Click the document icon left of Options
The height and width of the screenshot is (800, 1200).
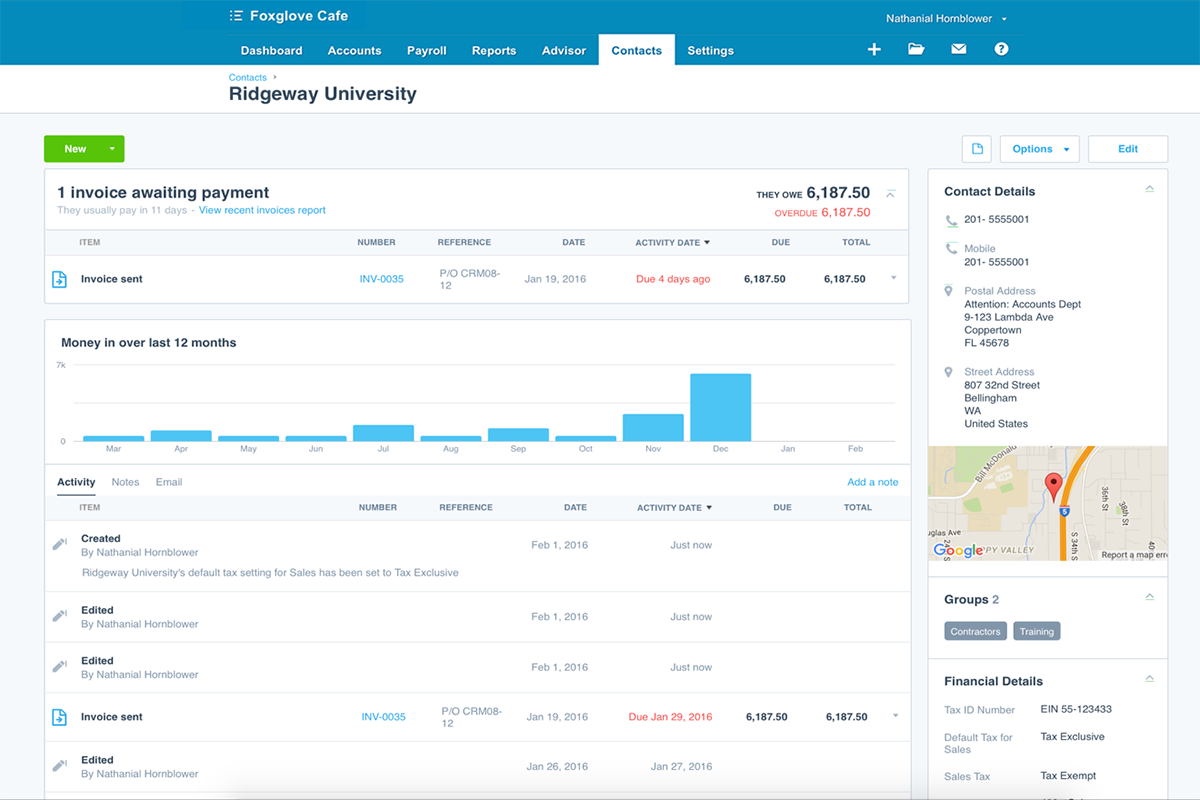[x=976, y=148]
